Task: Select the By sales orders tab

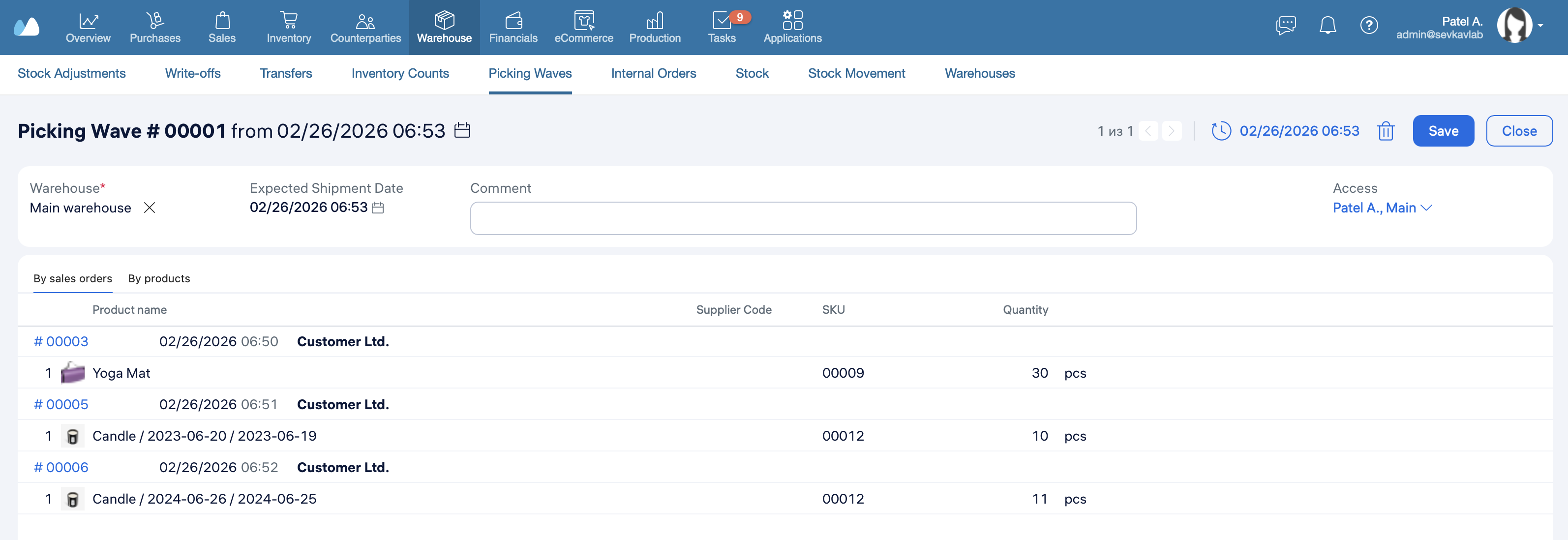Action: [73, 278]
